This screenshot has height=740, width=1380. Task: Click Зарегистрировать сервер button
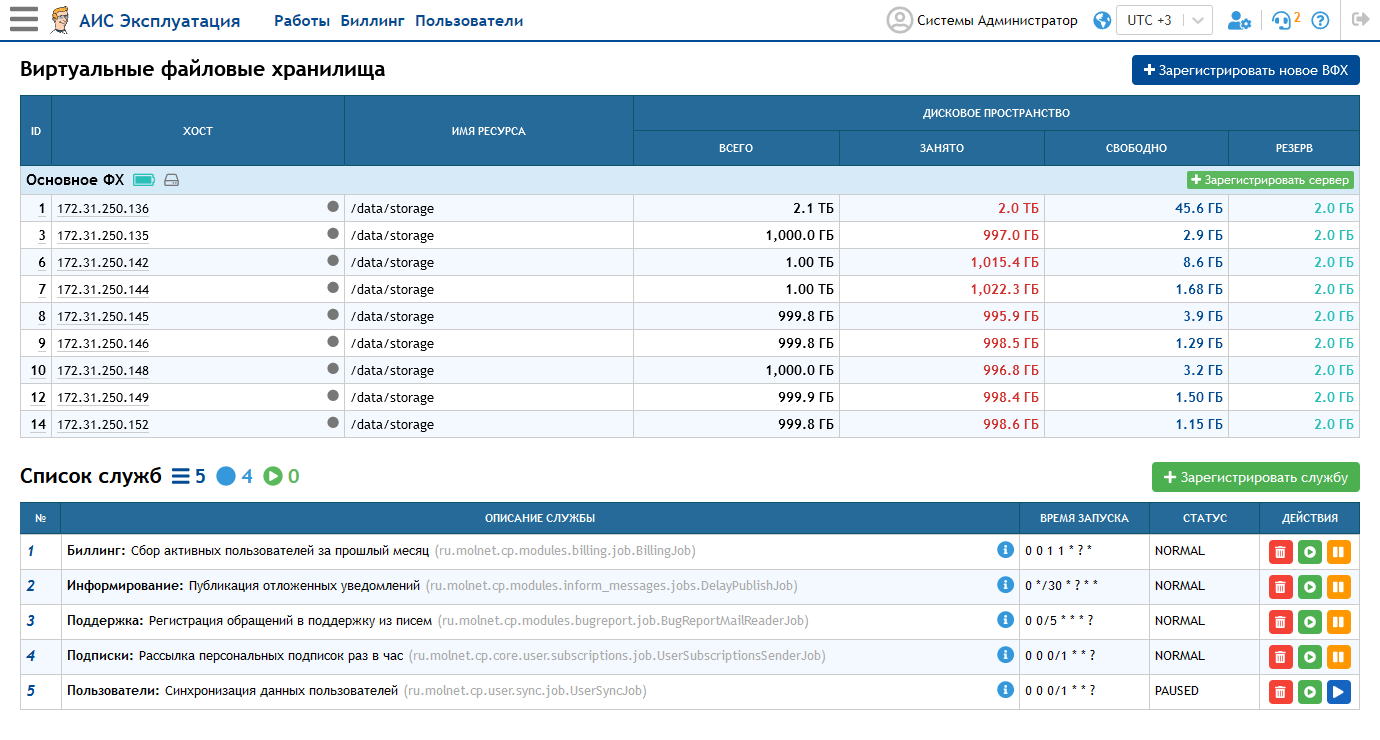coord(1270,180)
